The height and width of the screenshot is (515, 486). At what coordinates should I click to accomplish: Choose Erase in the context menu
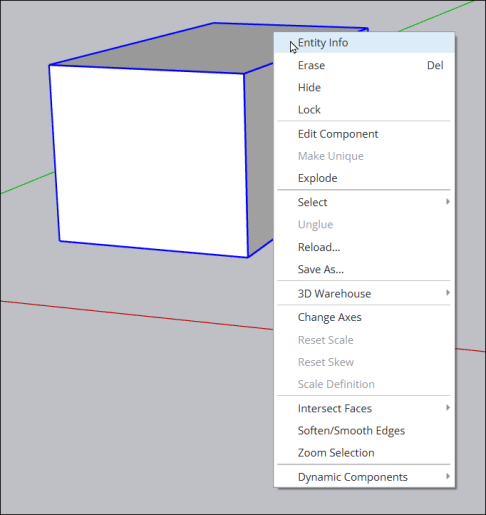(x=364, y=65)
